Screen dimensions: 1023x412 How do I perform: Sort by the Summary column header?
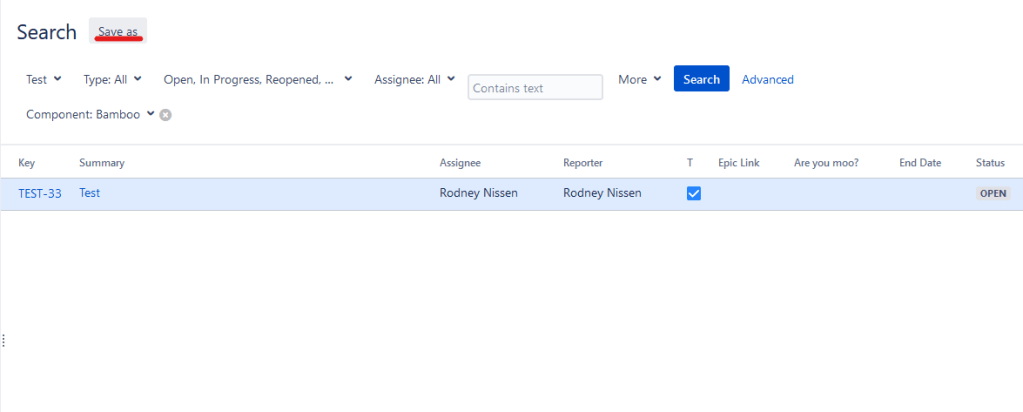pyautogui.click(x=102, y=163)
